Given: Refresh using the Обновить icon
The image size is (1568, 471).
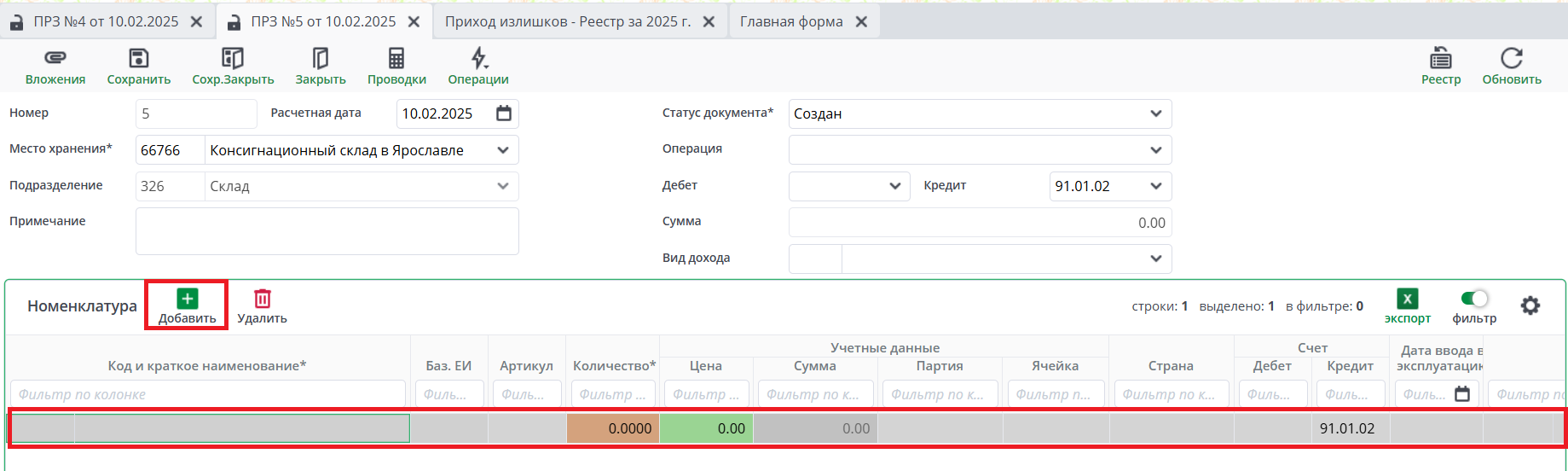Looking at the screenshot, I should 1511,59.
